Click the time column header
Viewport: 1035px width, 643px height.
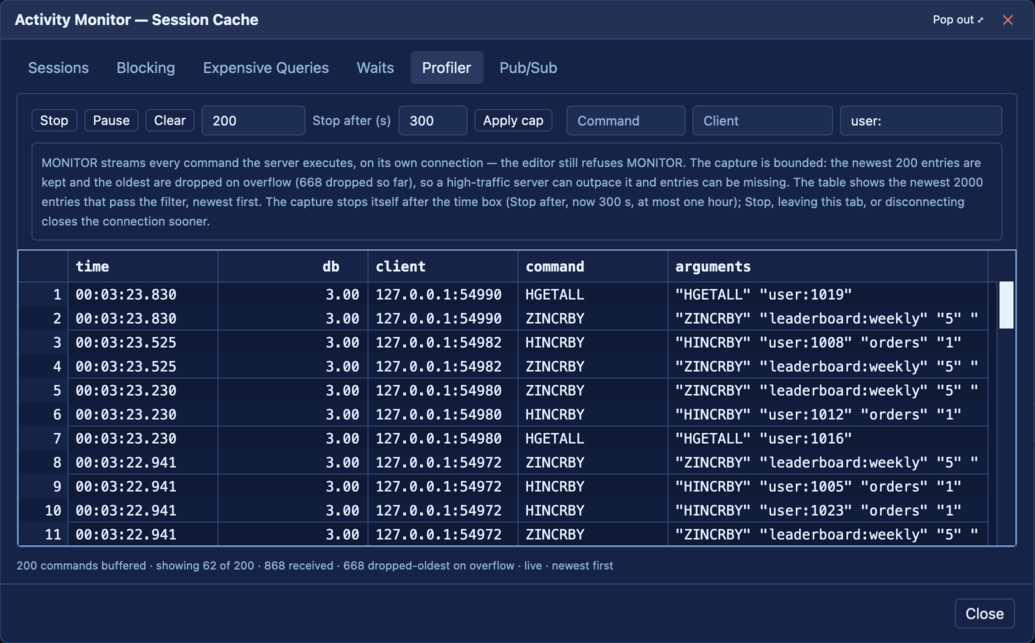pos(143,267)
